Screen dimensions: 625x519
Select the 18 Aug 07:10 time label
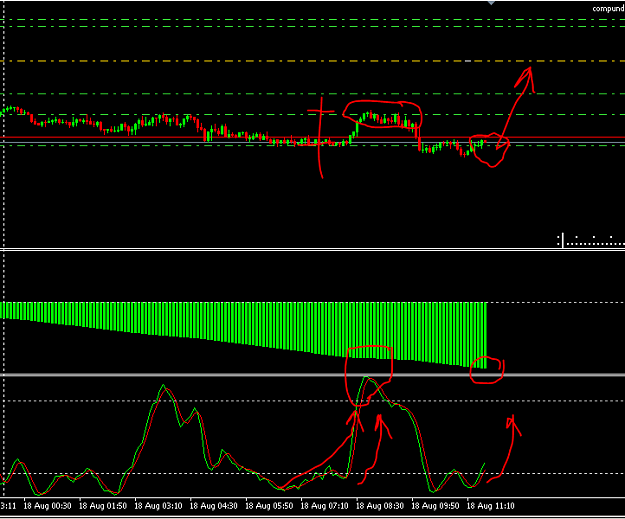click(324, 506)
